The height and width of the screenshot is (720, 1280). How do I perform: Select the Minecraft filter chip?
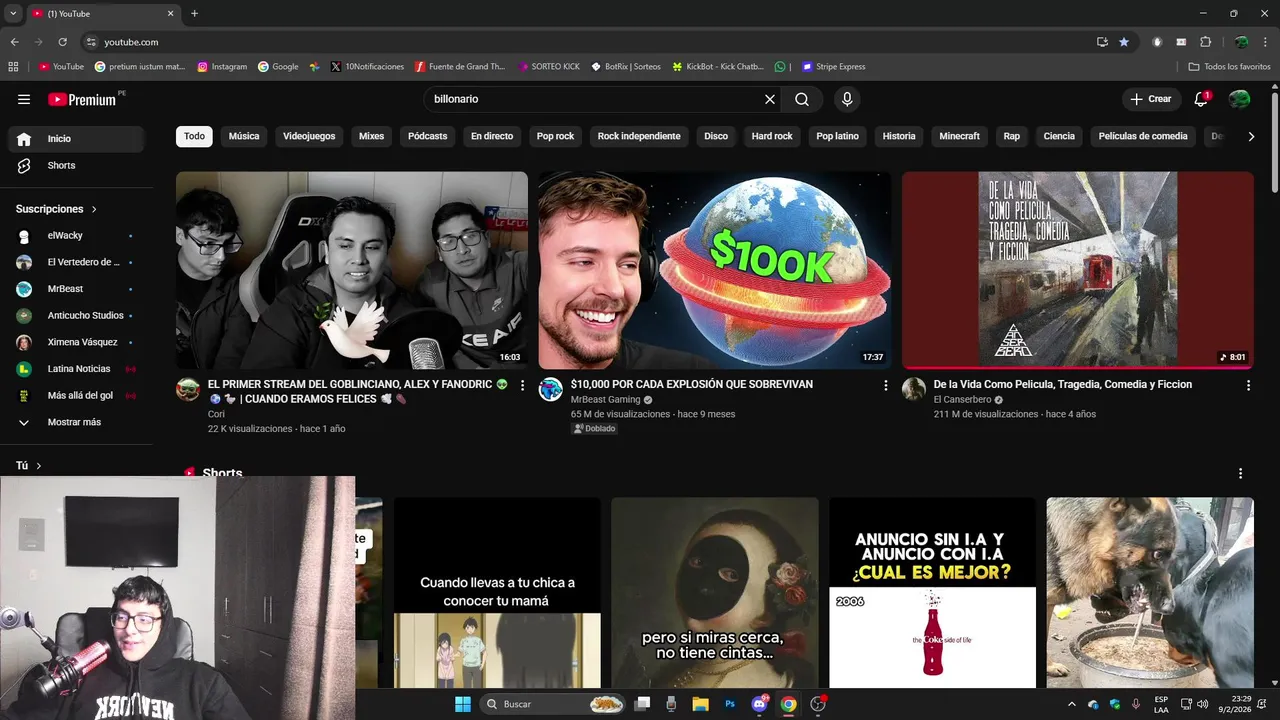coord(959,136)
